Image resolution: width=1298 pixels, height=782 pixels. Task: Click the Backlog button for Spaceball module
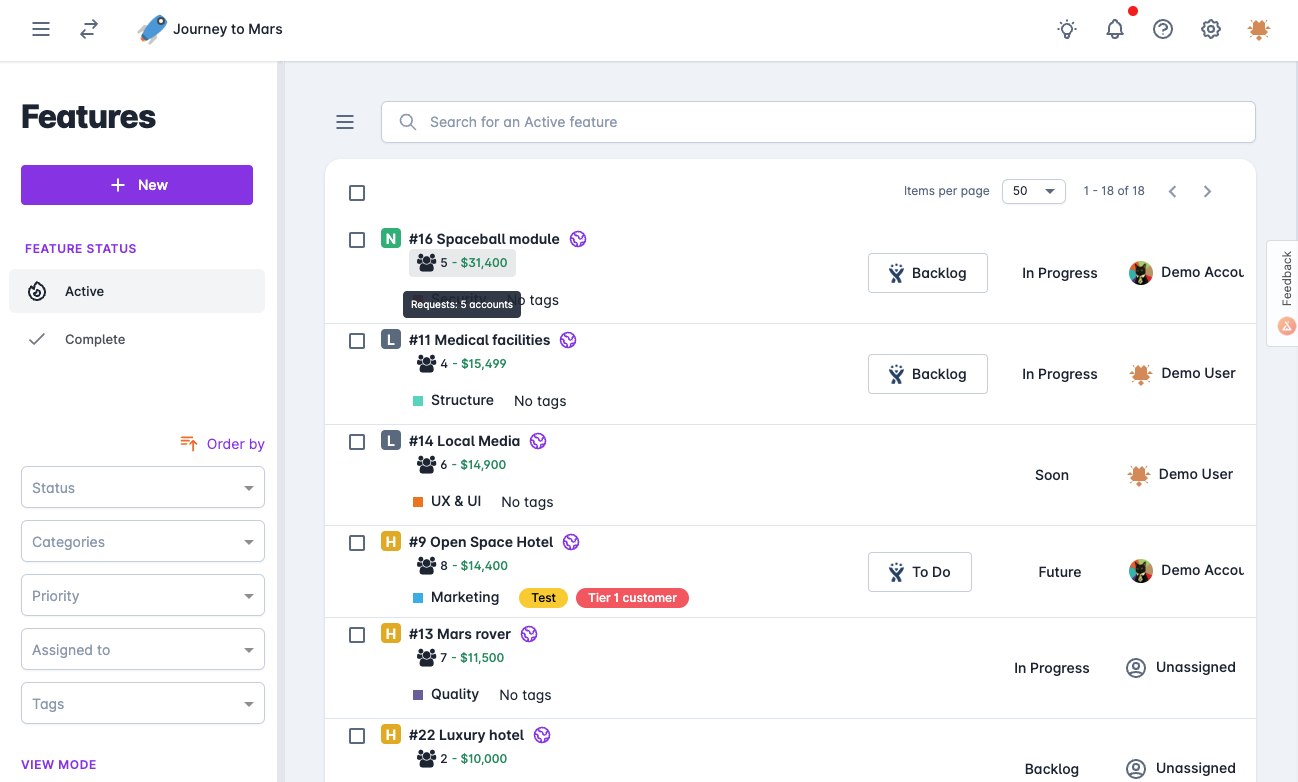[927, 273]
